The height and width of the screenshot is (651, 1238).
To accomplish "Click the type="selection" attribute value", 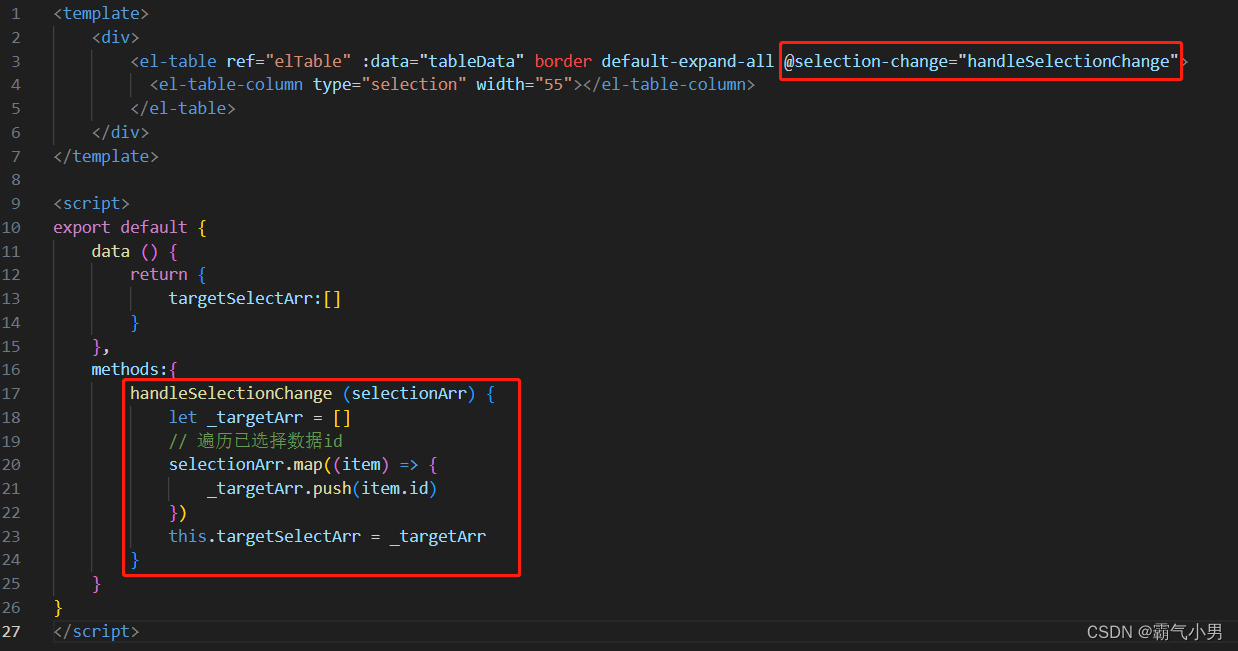I will point(416,84).
